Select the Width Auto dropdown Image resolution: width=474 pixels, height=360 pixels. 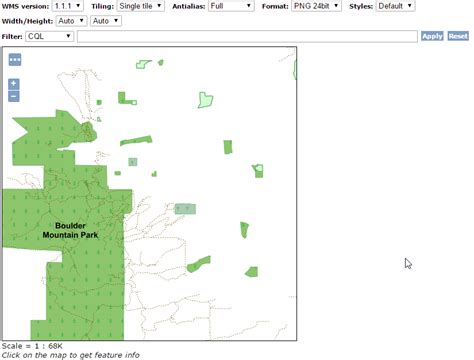coord(71,21)
